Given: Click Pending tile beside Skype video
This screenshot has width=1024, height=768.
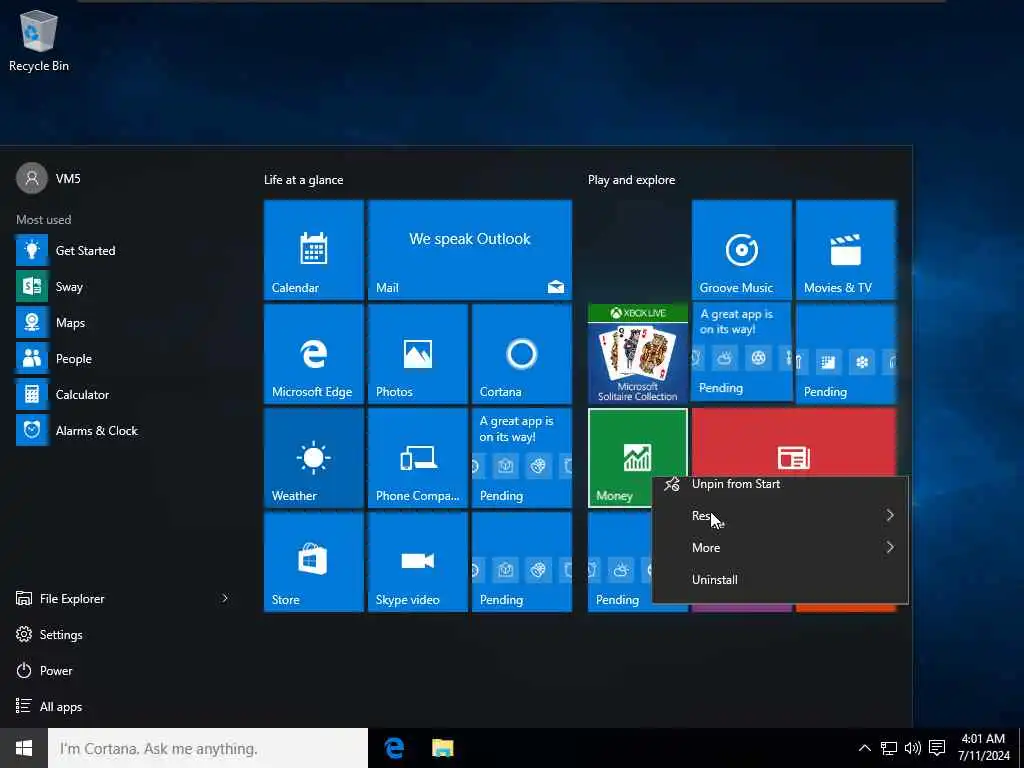Looking at the screenshot, I should point(522,562).
